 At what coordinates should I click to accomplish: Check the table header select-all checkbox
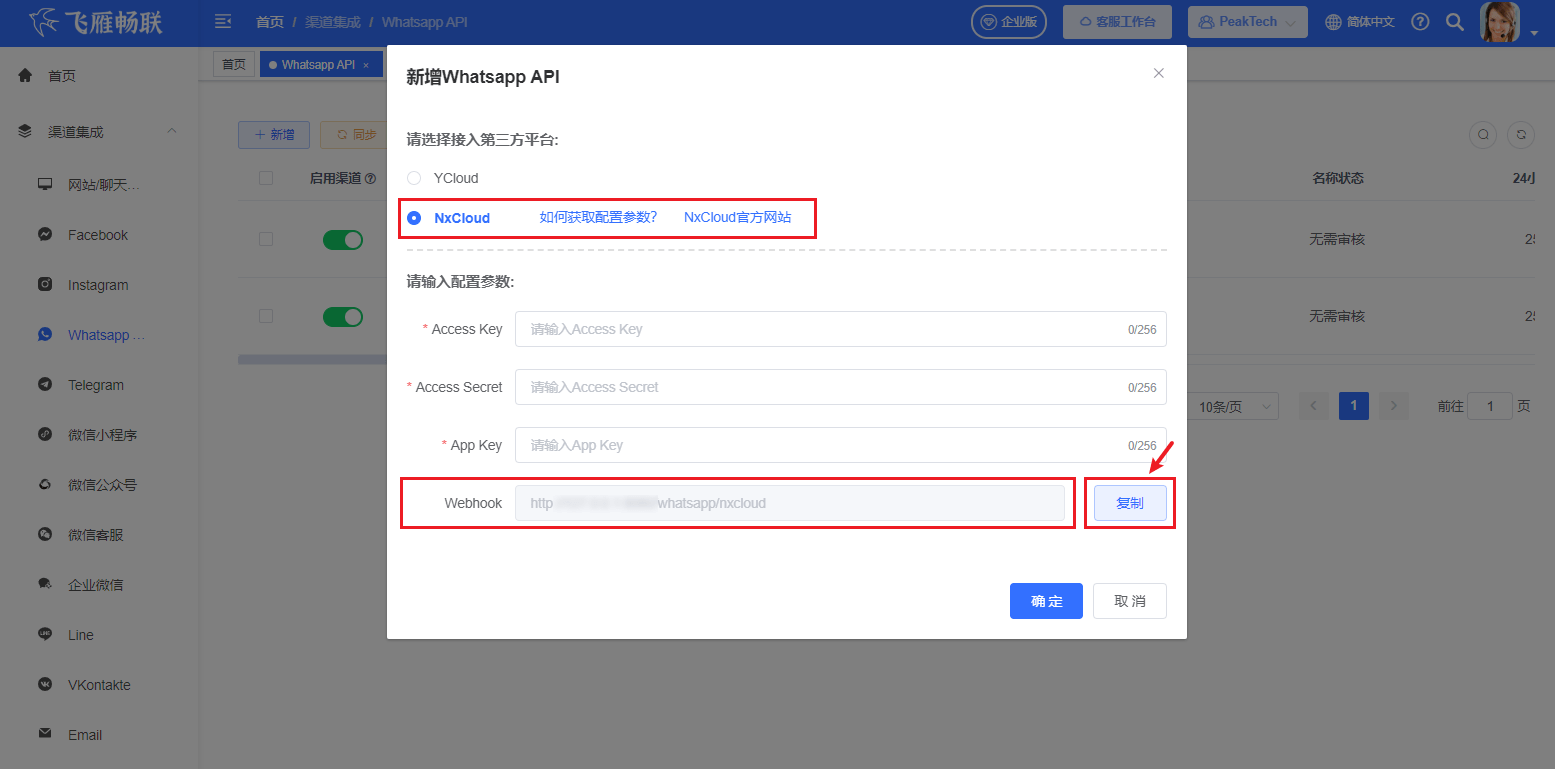click(x=266, y=178)
